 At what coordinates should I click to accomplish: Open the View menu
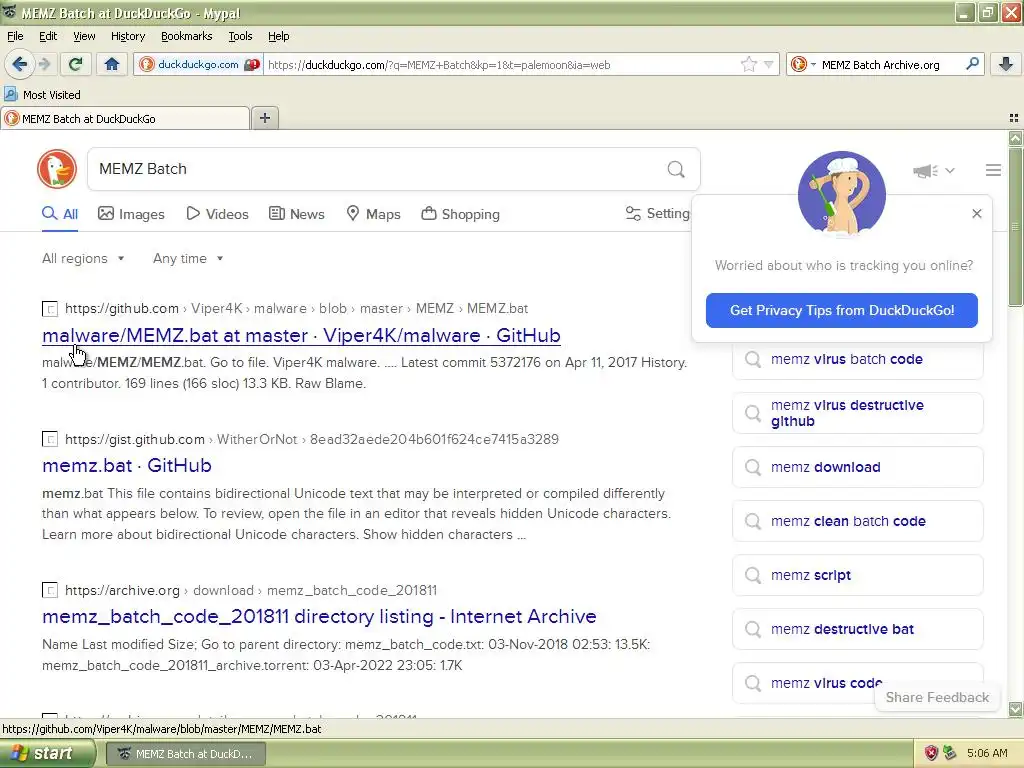(x=84, y=37)
